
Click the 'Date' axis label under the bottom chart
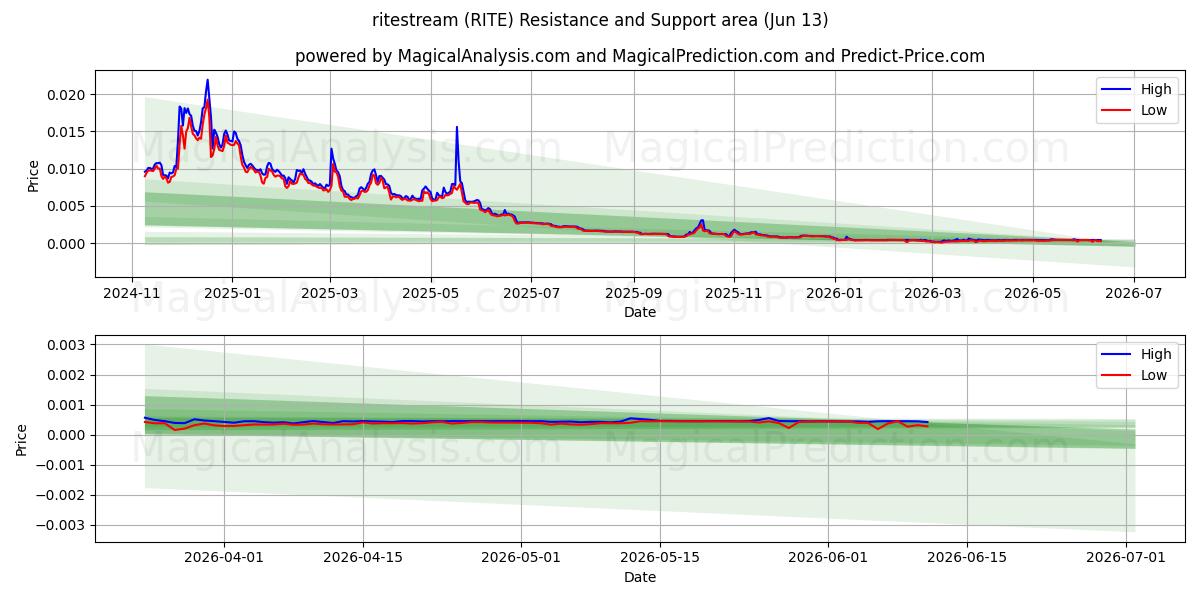(640, 577)
